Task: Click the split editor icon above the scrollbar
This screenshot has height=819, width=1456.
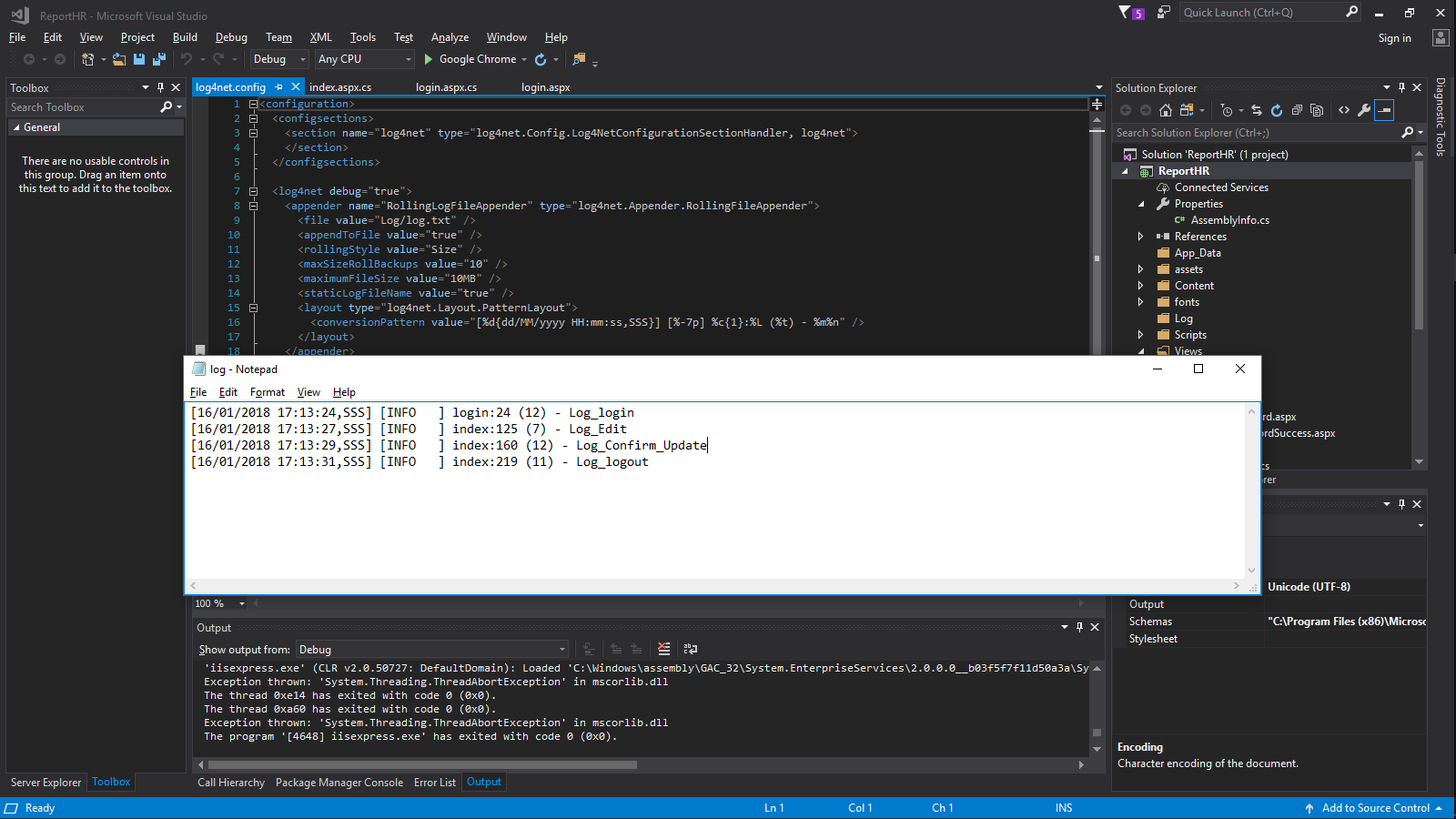Action: [x=1097, y=104]
